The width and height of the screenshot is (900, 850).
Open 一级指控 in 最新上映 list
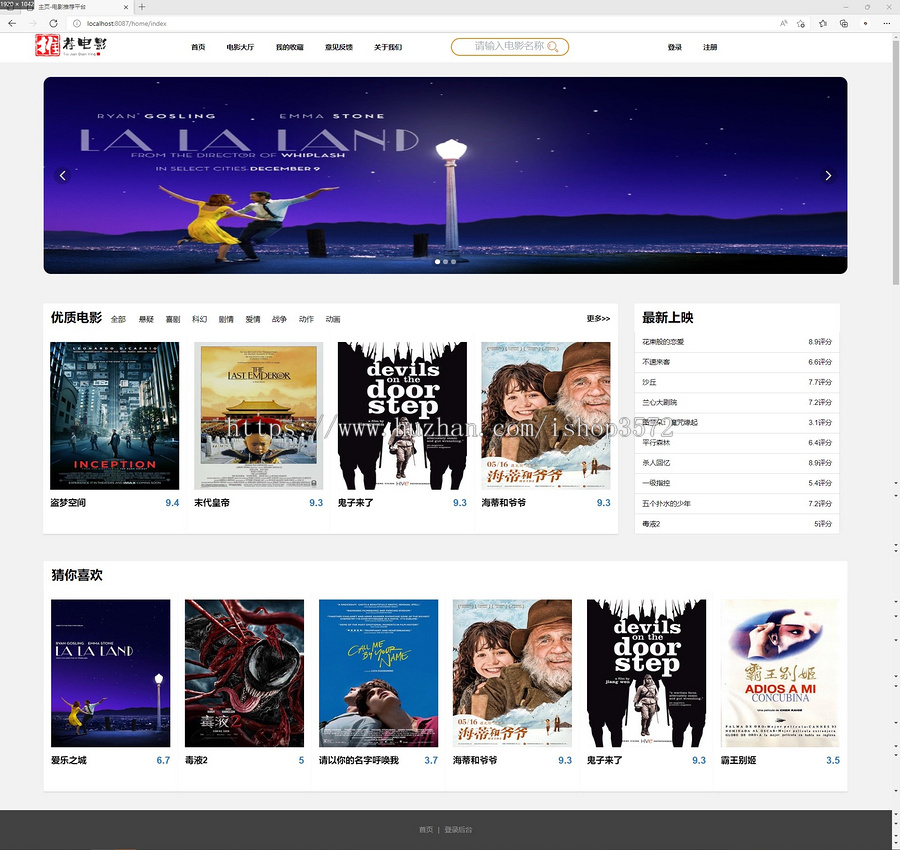click(737, 483)
